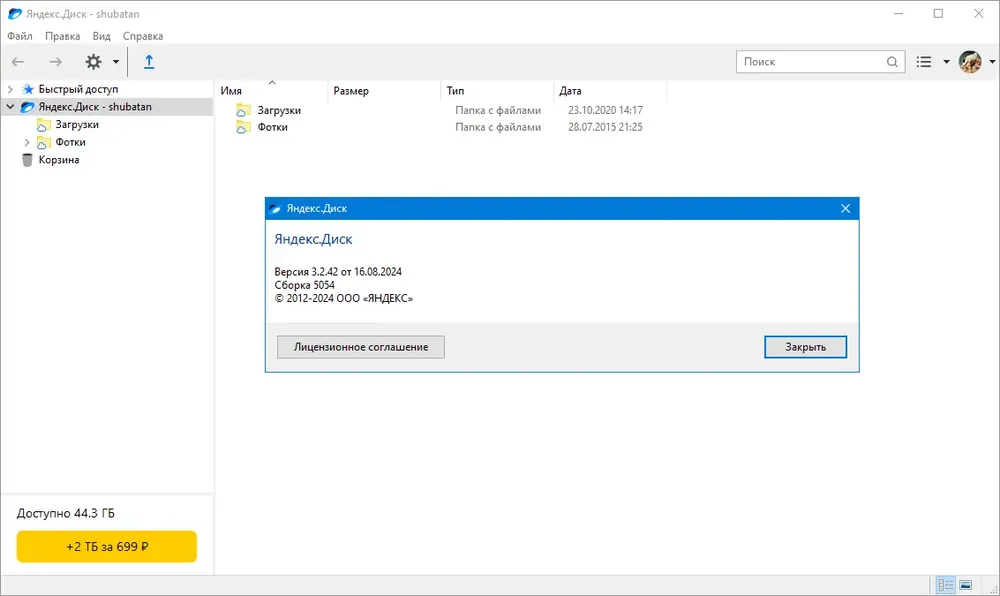1000x596 pixels.
Task: Open the Справка menu
Action: coord(143,36)
